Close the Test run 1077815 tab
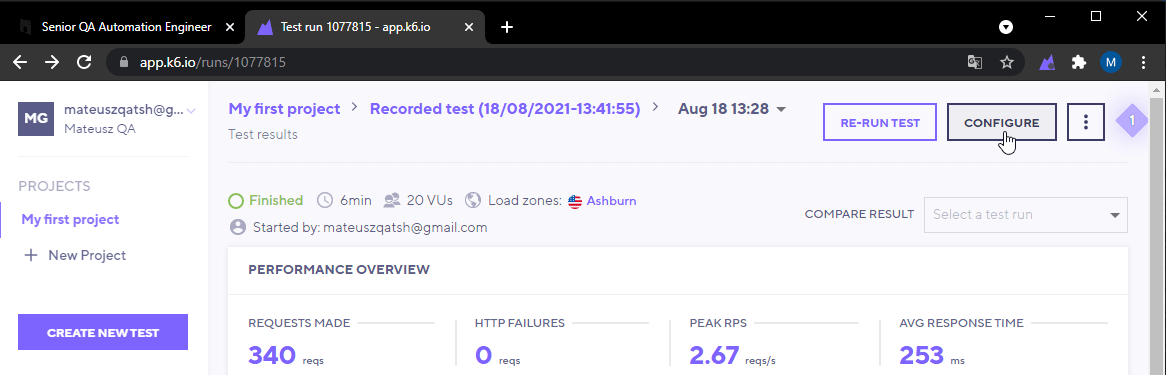1166x375 pixels. tap(468, 27)
